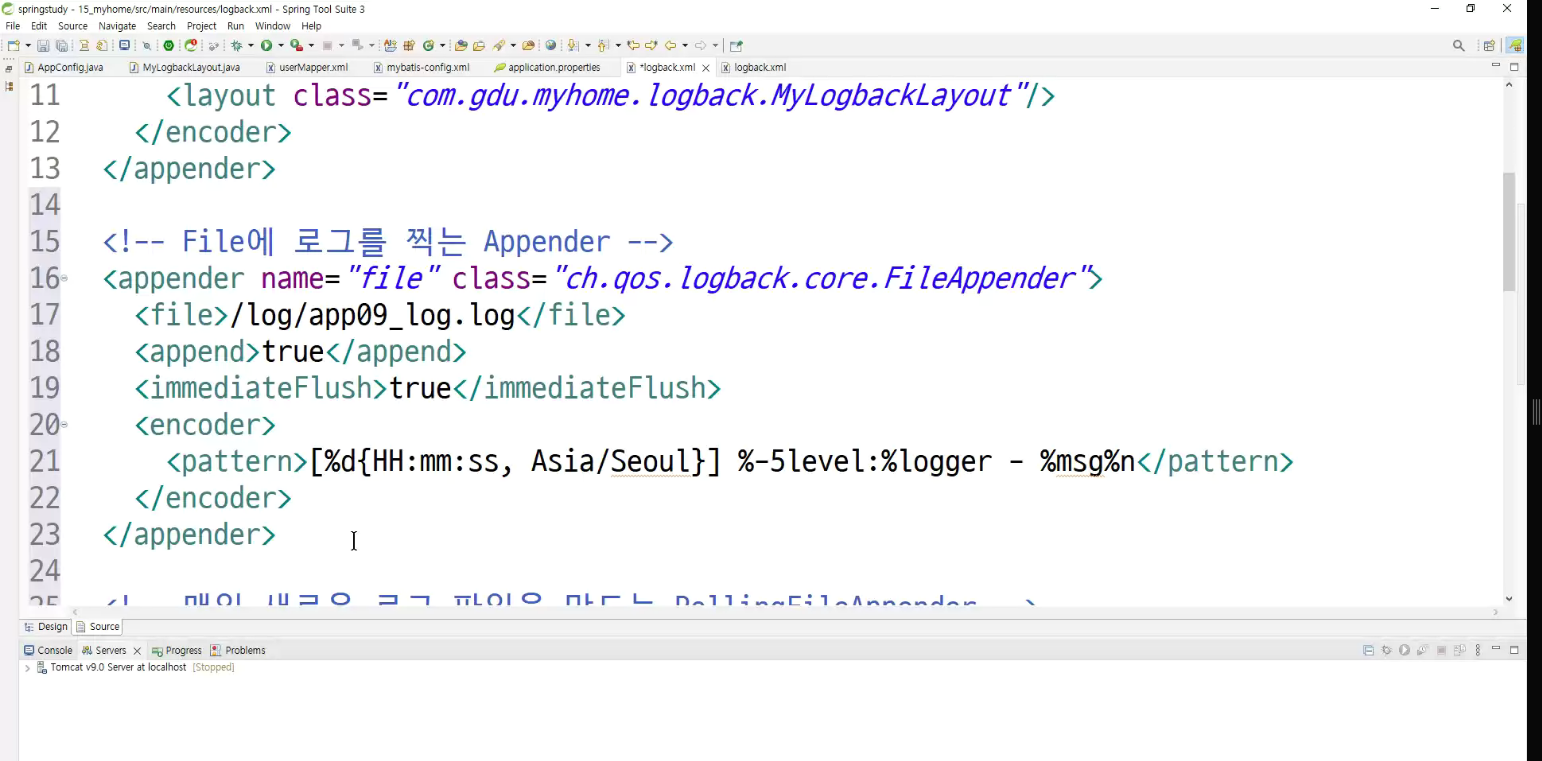Image resolution: width=1542 pixels, height=761 pixels.
Task: Collapse the encoder fold at line 20
Action: 64,424
